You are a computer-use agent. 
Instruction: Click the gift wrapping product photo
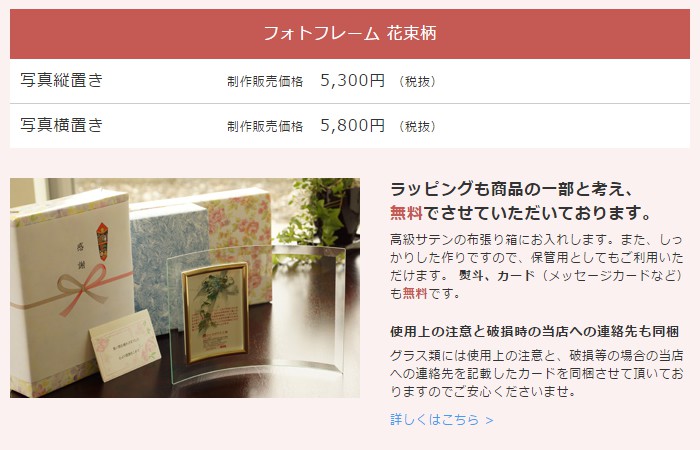pyautogui.click(x=185, y=288)
